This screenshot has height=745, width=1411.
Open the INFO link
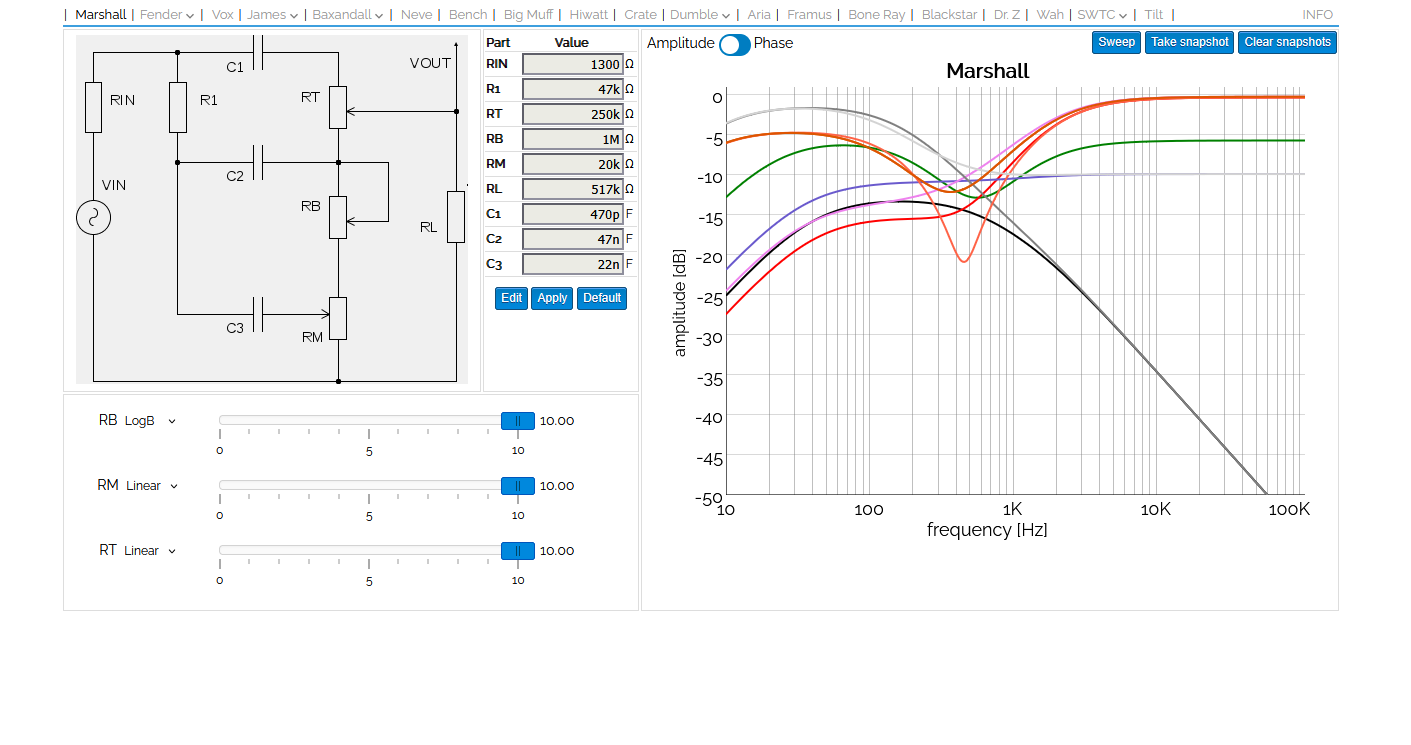[x=1317, y=15]
